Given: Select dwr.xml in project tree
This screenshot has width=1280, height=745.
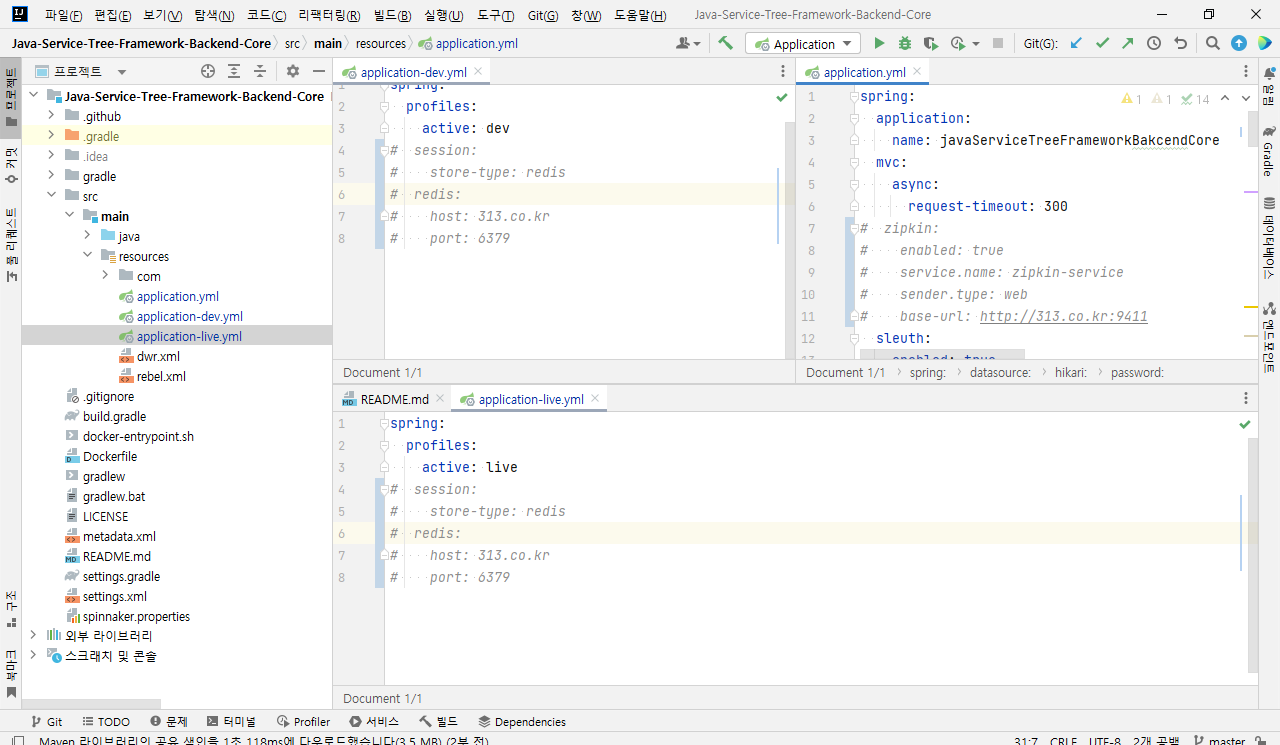Looking at the screenshot, I should pos(158,356).
